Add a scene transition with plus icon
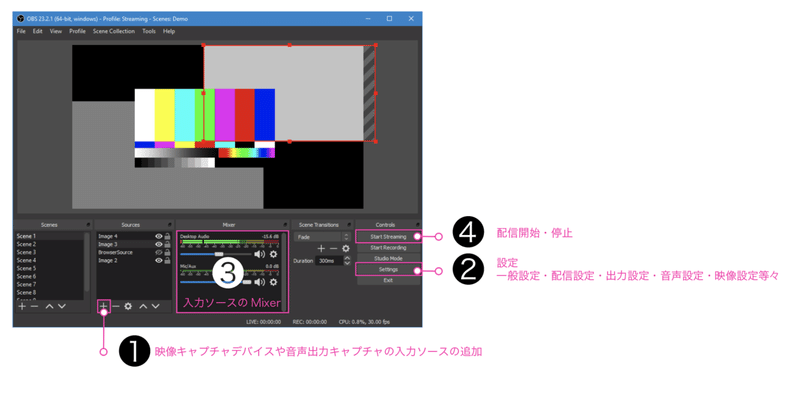The height and width of the screenshot is (401, 800). [x=321, y=248]
